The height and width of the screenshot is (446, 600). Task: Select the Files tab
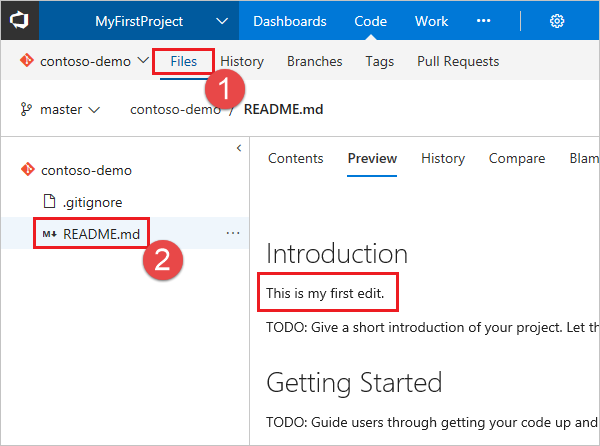pyautogui.click(x=183, y=62)
